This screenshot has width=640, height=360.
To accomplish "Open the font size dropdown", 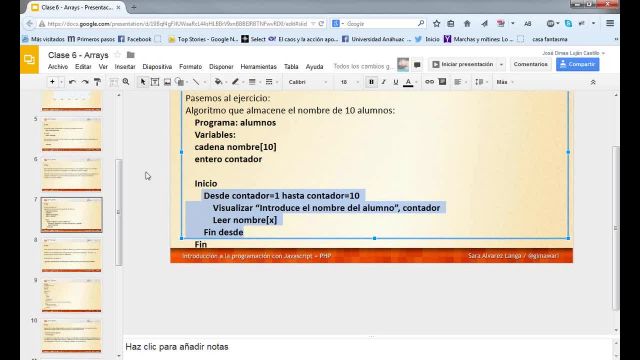I will pos(349,82).
